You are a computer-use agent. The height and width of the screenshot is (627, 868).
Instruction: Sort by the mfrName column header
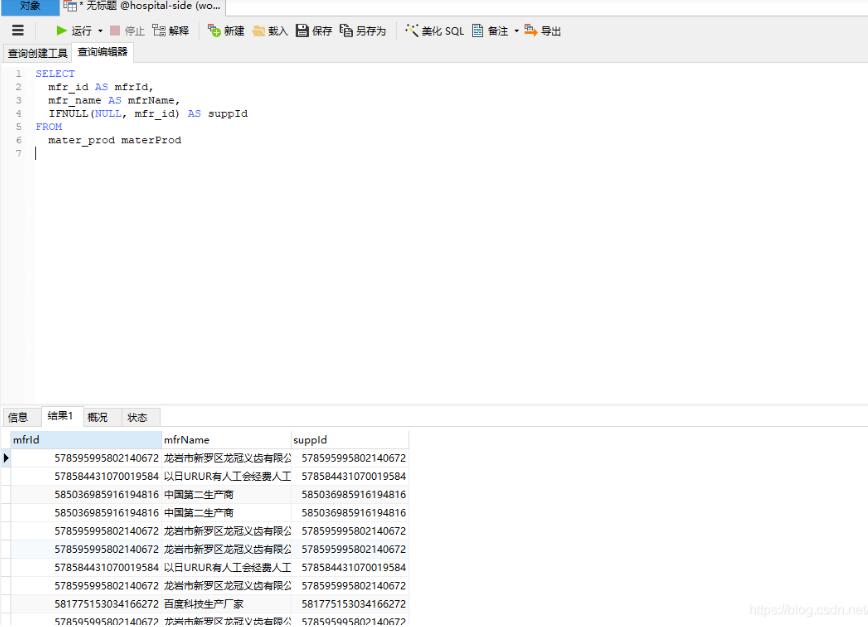point(225,440)
